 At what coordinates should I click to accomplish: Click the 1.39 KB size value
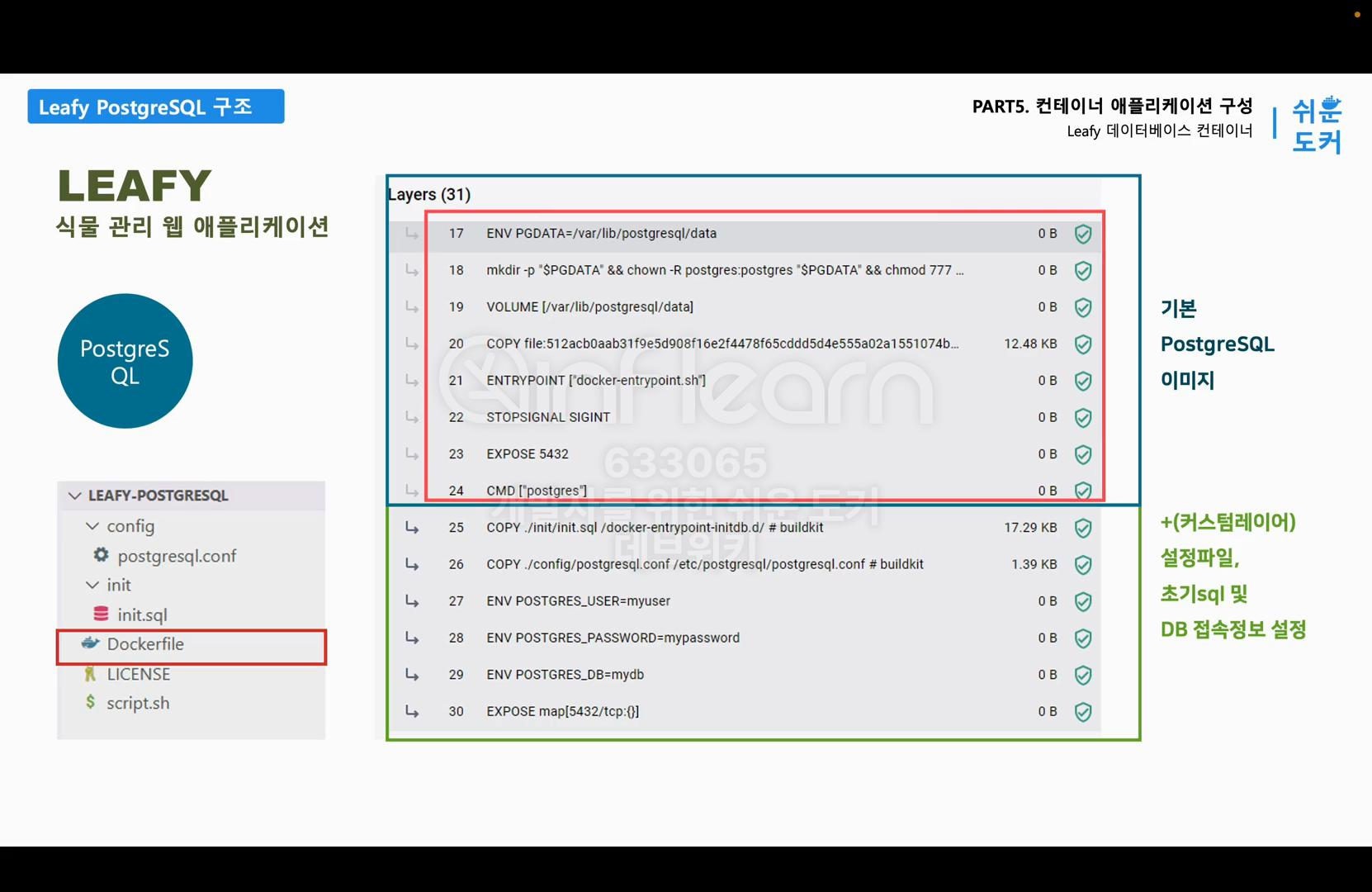point(1034,564)
